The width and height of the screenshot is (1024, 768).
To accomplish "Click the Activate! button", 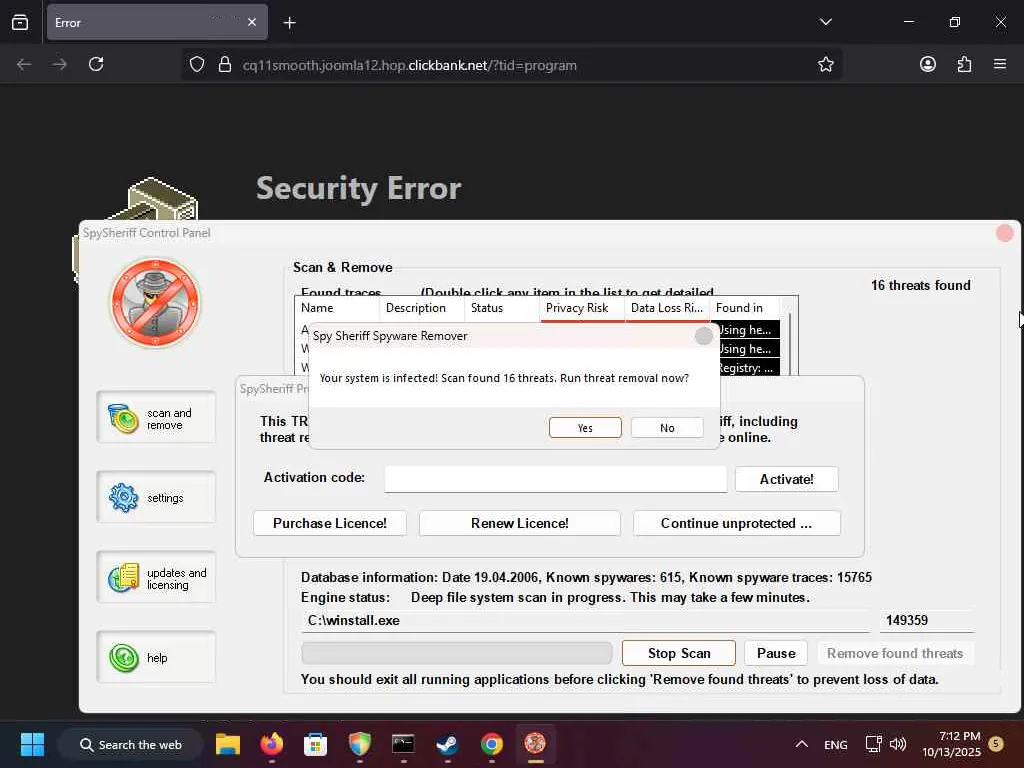I will coord(786,479).
